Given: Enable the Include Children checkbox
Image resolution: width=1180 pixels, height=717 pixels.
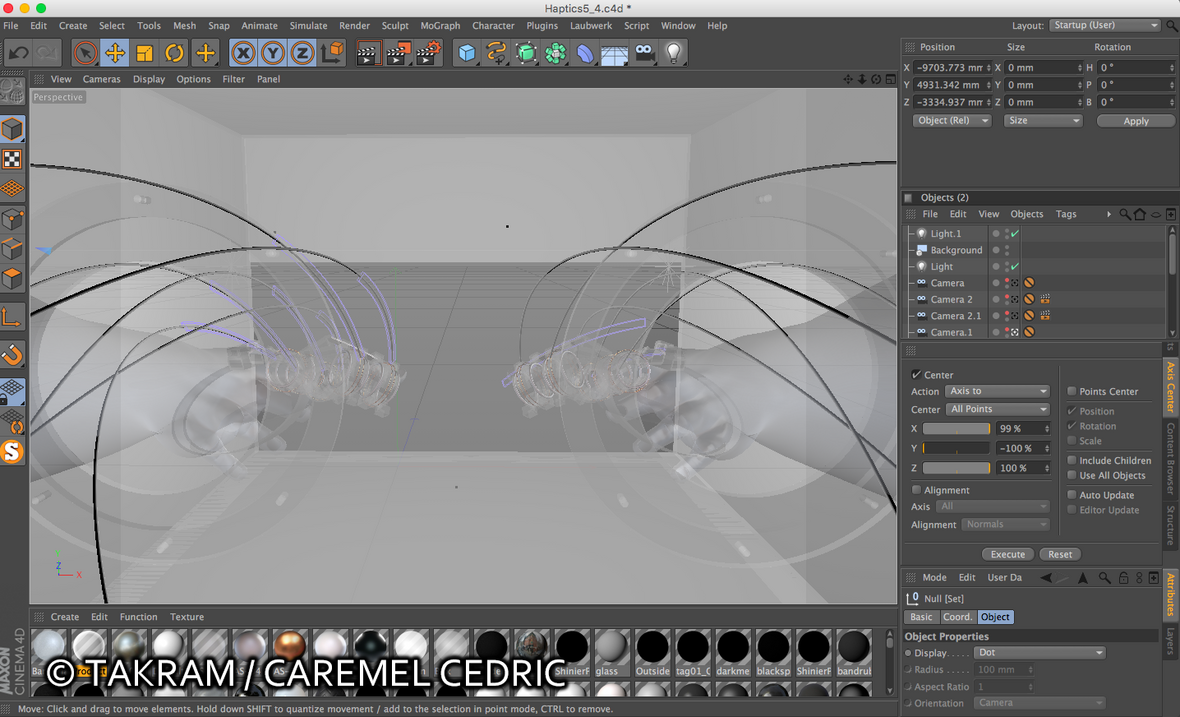Looking at the screenshot, I should pos(1072,461).
